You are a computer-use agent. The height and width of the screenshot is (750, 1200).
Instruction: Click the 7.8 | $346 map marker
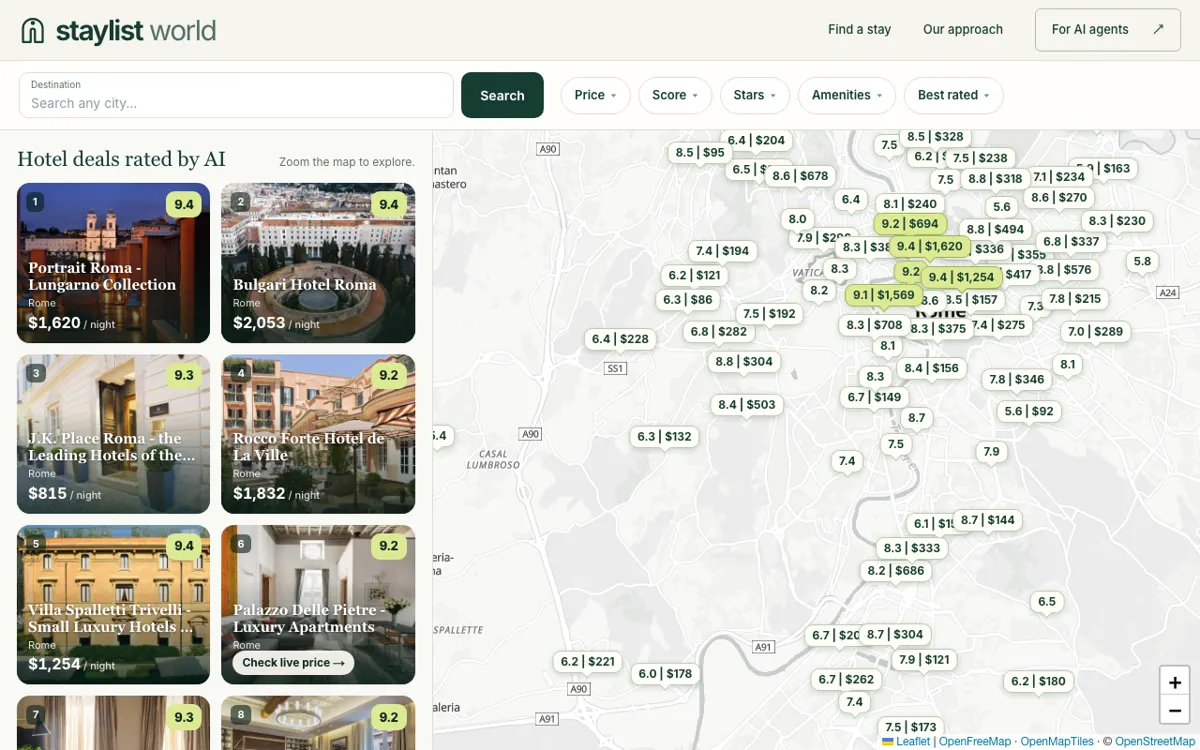pyautogui.click(x=1017, y=379)
